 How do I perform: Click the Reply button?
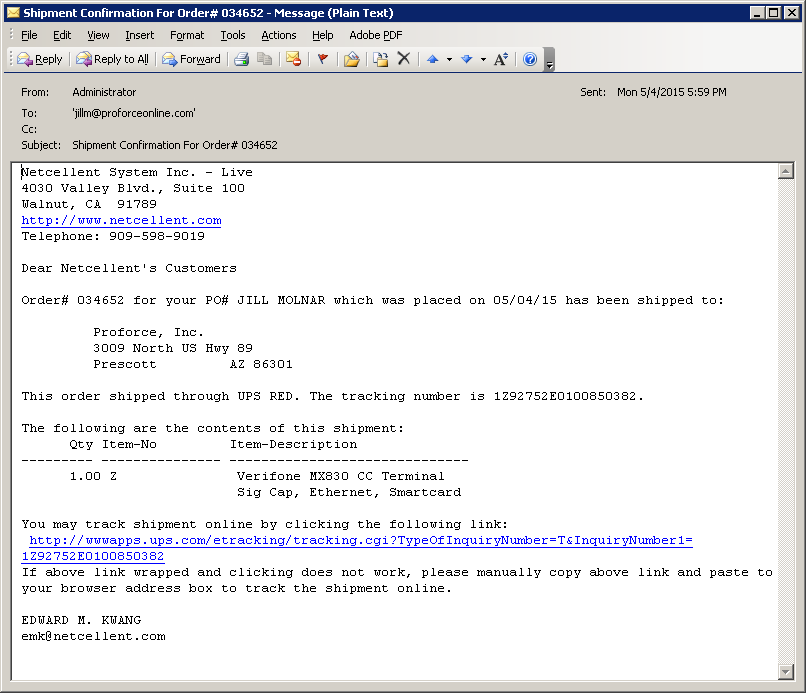point(40,59)
